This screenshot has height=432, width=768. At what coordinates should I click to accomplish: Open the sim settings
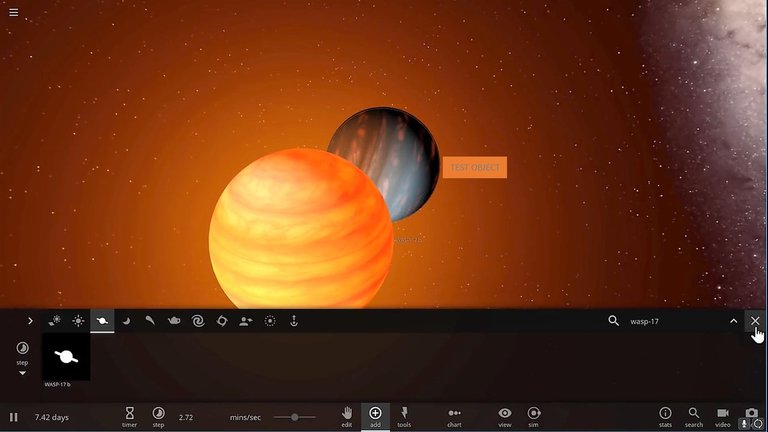(533, 417)
